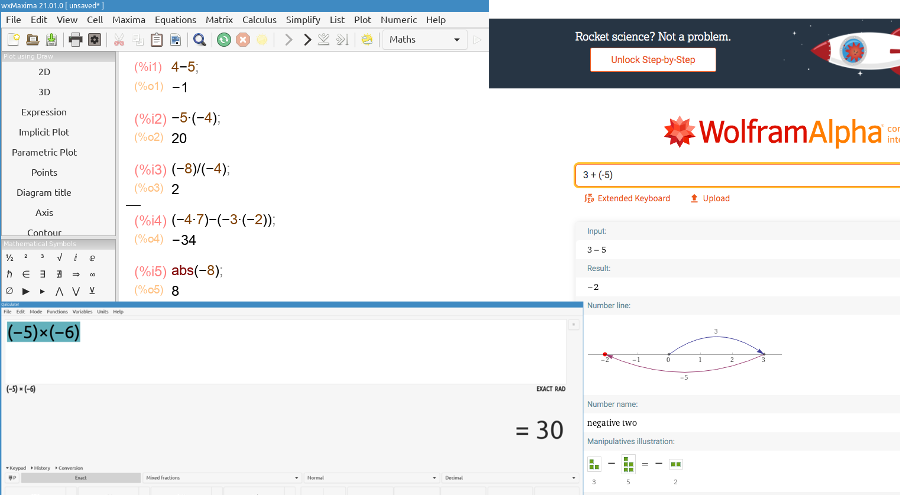Screen dimensions: 900x495
Task: Click the Points button in Draw panel
Action: point(44,172)
